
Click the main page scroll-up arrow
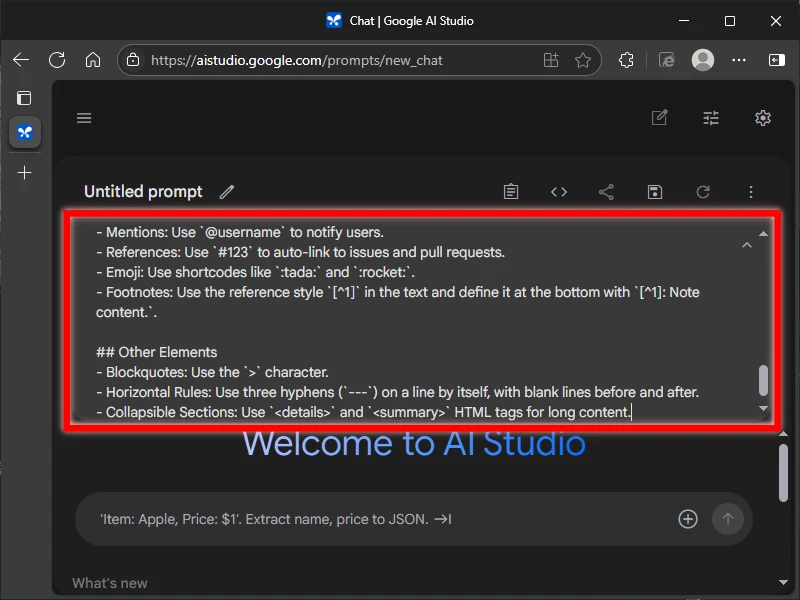coord(784,434)
